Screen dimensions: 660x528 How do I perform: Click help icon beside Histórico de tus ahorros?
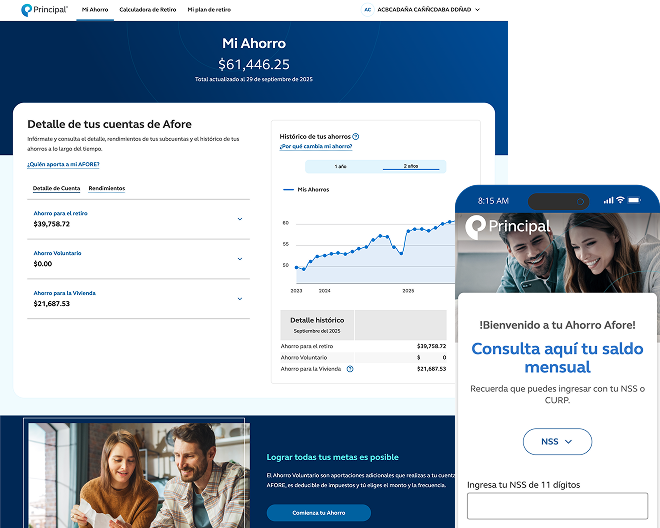point(356,136)
